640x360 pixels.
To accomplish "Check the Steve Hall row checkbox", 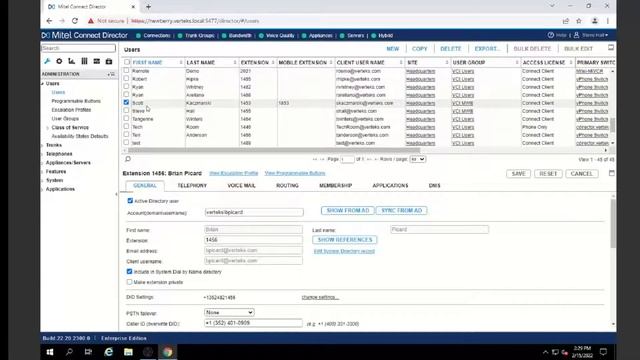I will point(126,110).
